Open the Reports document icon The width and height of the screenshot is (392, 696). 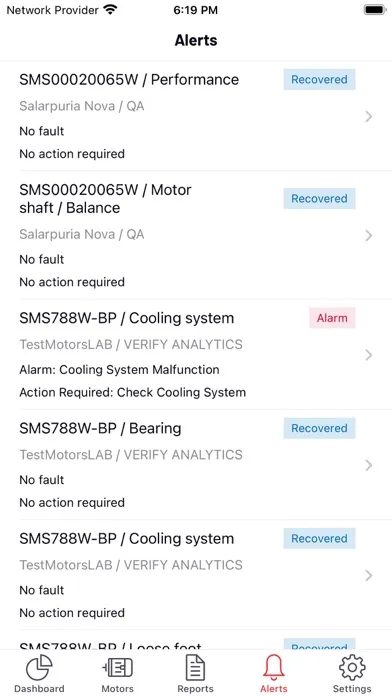(x=195, y=667)
